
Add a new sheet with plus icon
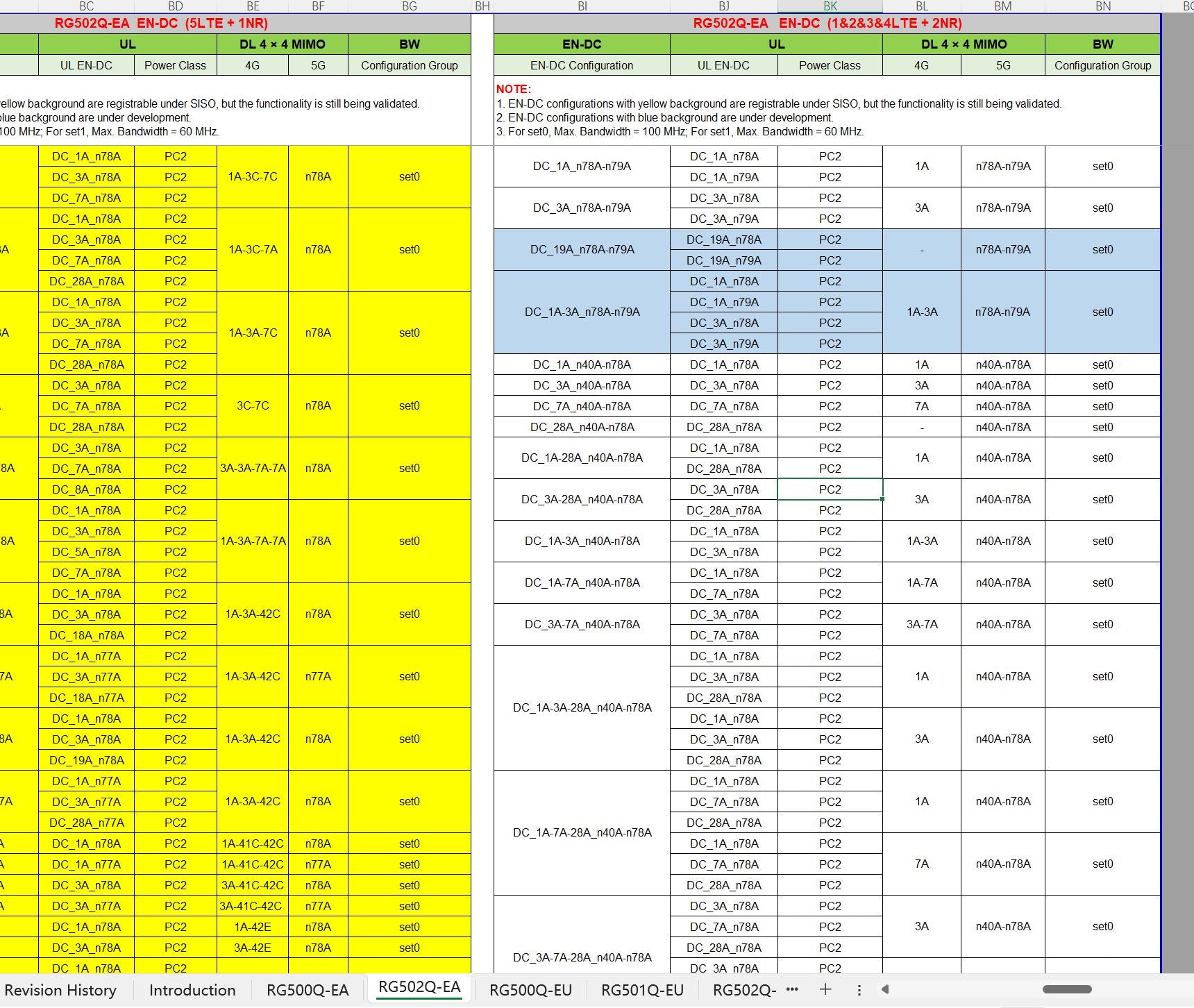pyautogui.click(x=825, y=989)
